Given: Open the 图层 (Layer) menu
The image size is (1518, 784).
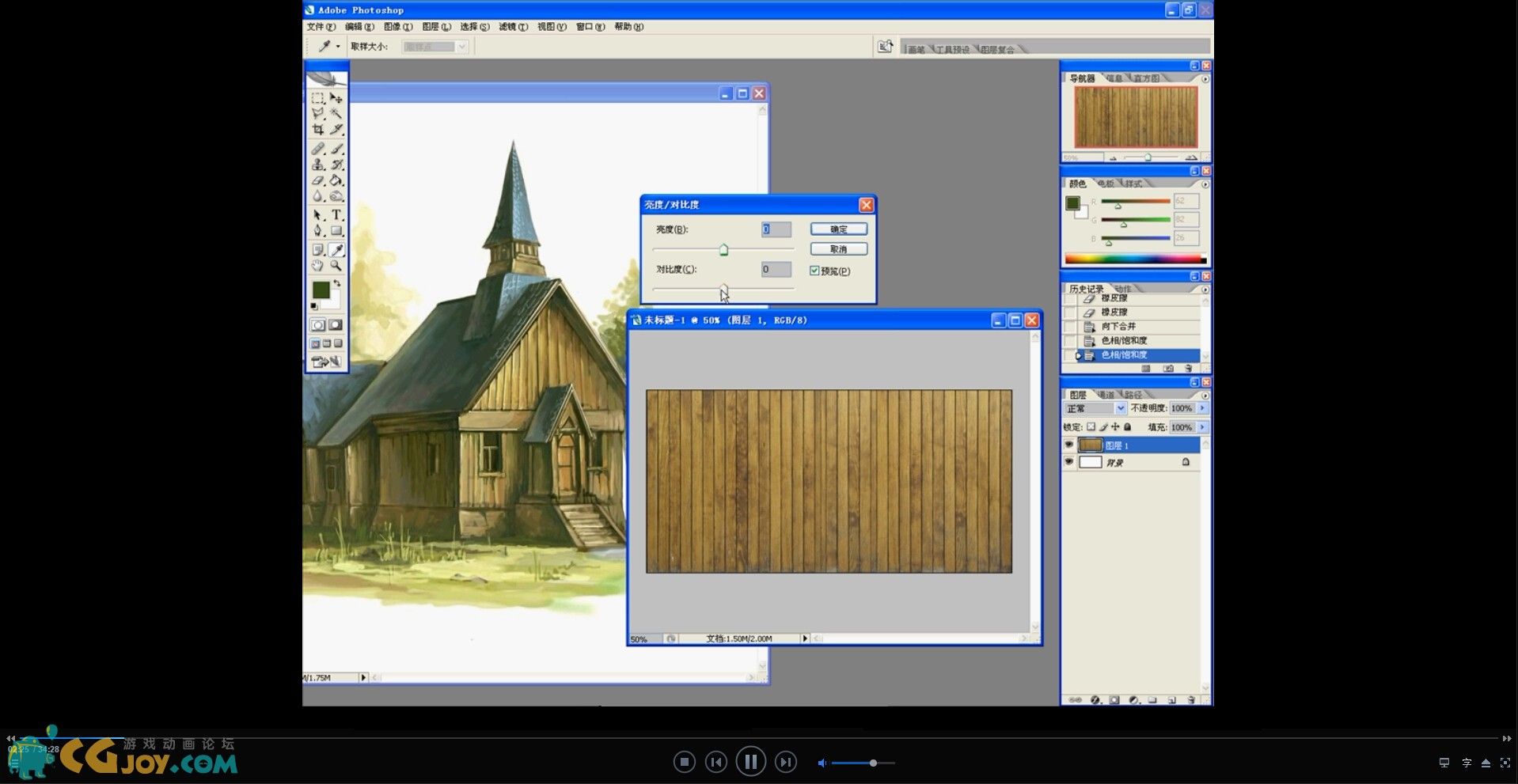Looking at the screenshot, I should coord(436,27).
